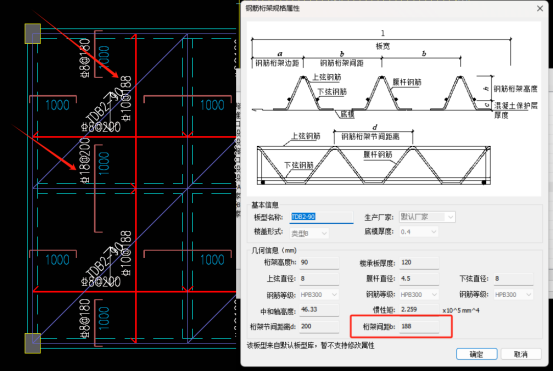The image size is (553, 372).
Task: Open the 底模厚度 dropdown
Action: pyautogui.click(x=419, y=232)
